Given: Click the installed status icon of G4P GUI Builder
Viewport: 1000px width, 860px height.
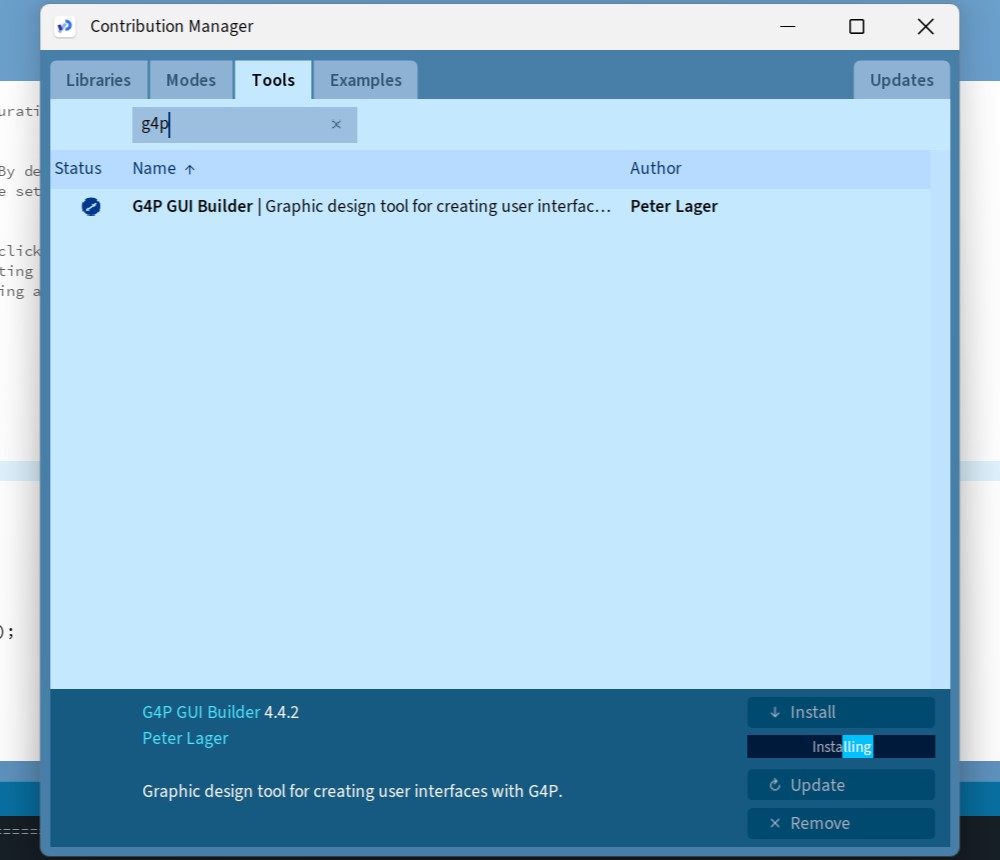Looking at the screenshot, I should (x=91, y=207).
